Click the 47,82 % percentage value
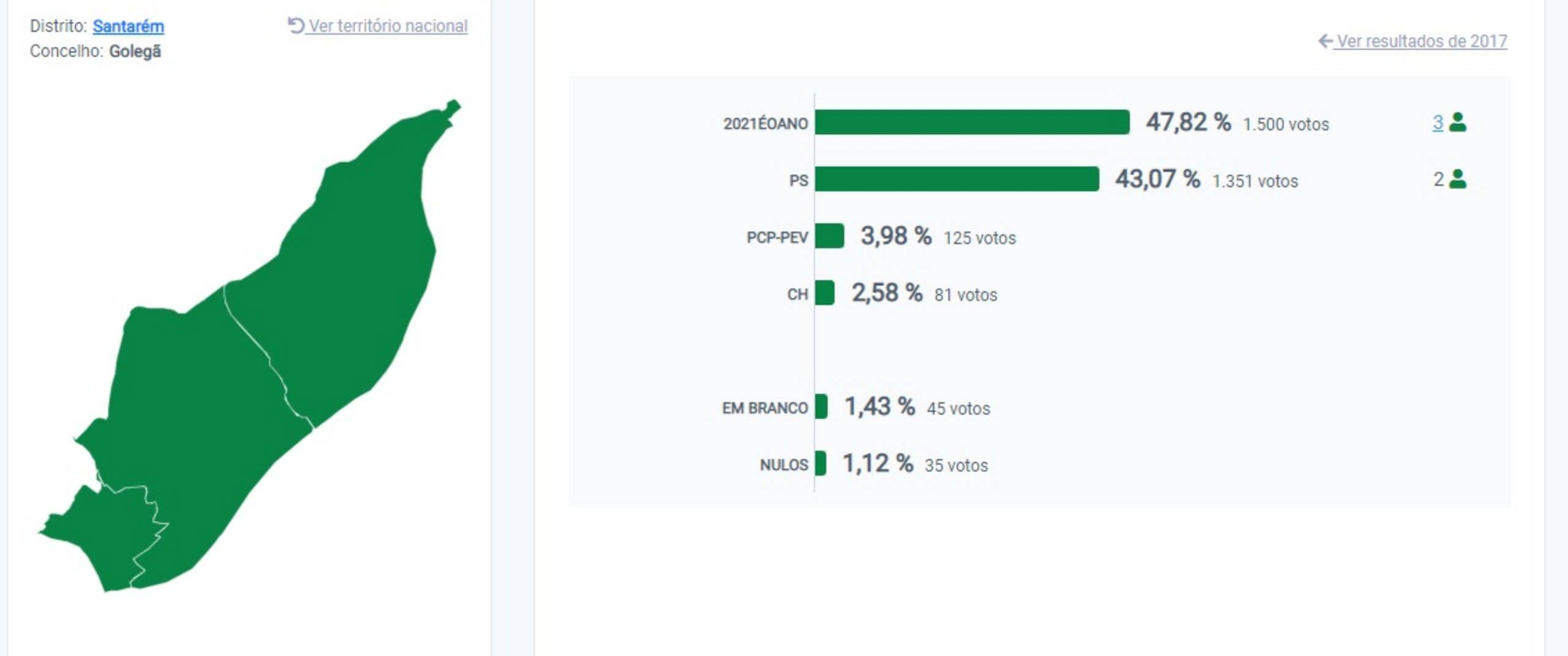Image resolution: width=1568 pixels, height=656 pixels. click(1188, 123)
